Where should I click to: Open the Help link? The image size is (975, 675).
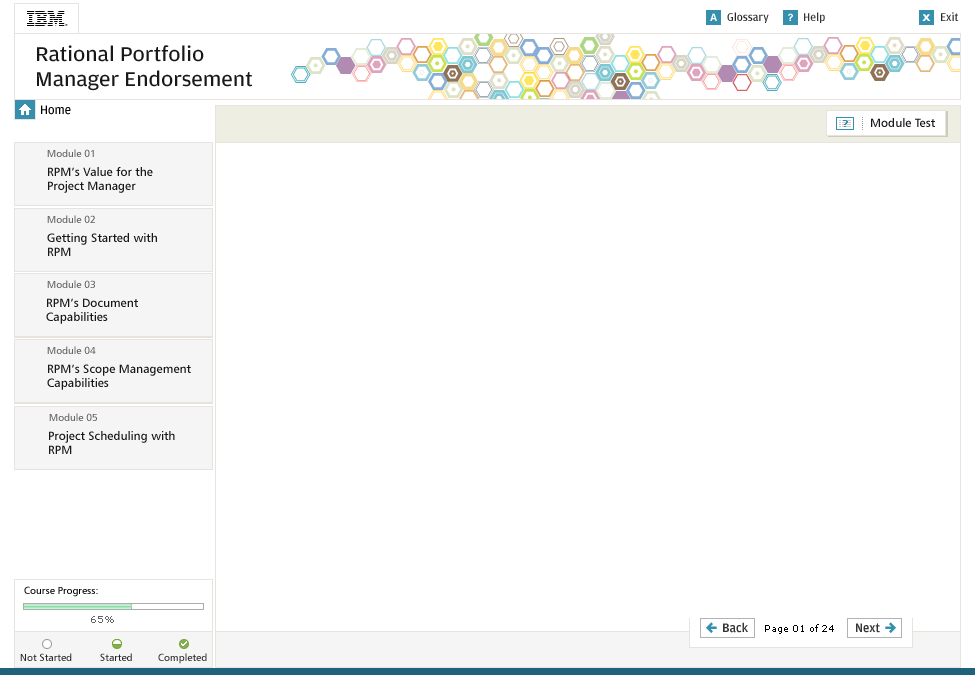(x=813, y=17)
